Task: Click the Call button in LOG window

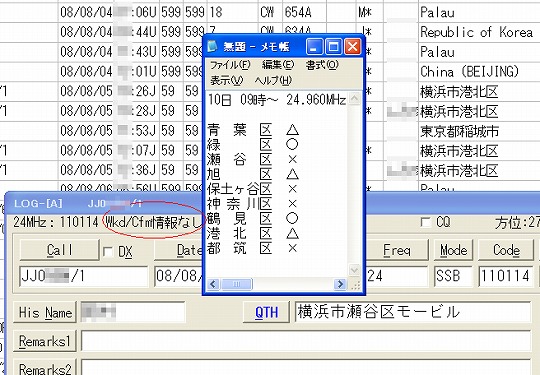Action: tap(60, 250)
